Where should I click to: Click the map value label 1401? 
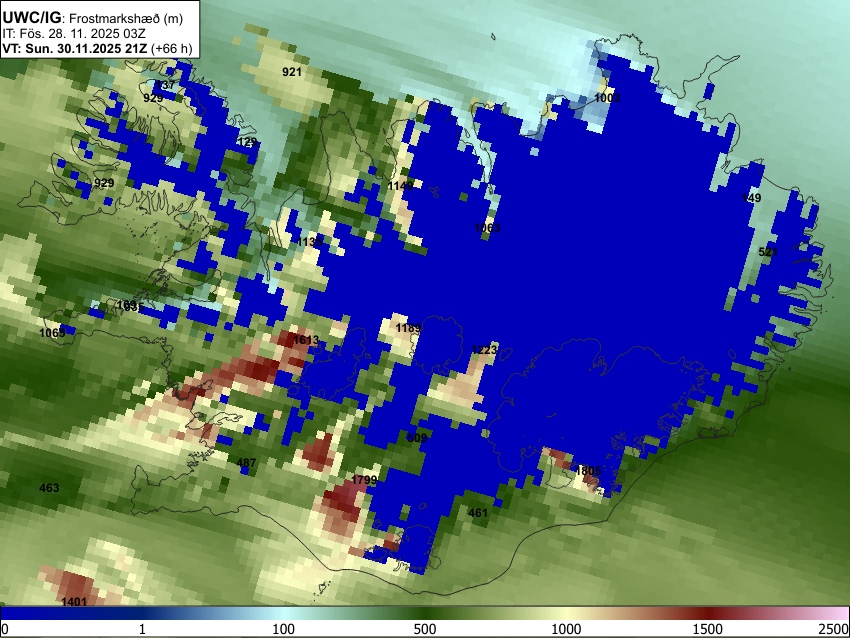74,602
